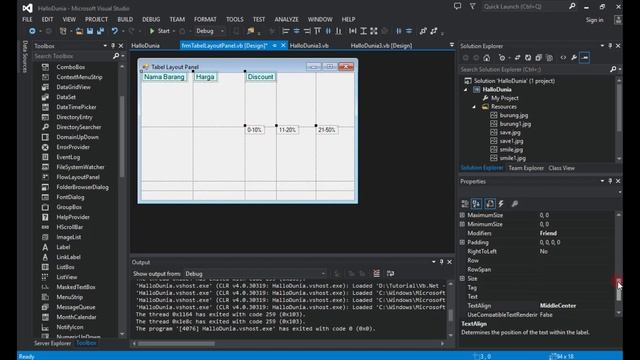Switch to the Class View tab

[561, 168]
